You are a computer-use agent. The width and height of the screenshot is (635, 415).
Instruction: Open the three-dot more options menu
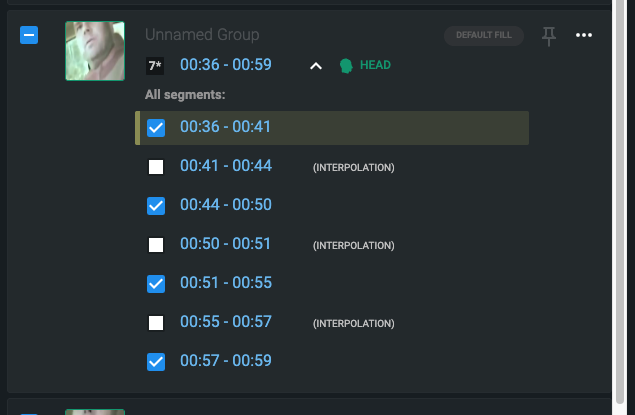(584, 36)
